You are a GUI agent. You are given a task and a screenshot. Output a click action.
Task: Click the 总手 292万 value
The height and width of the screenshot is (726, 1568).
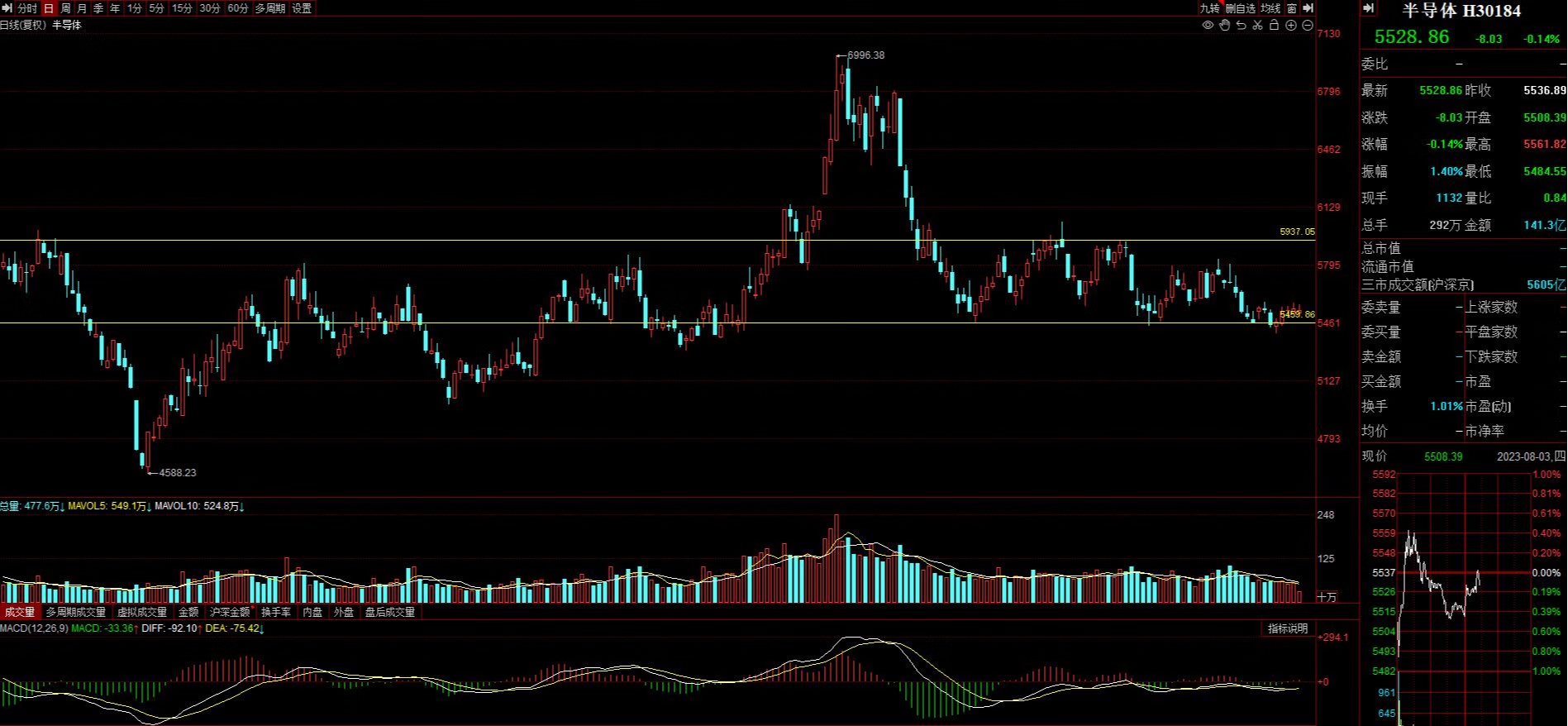(x=1445, y=225)
